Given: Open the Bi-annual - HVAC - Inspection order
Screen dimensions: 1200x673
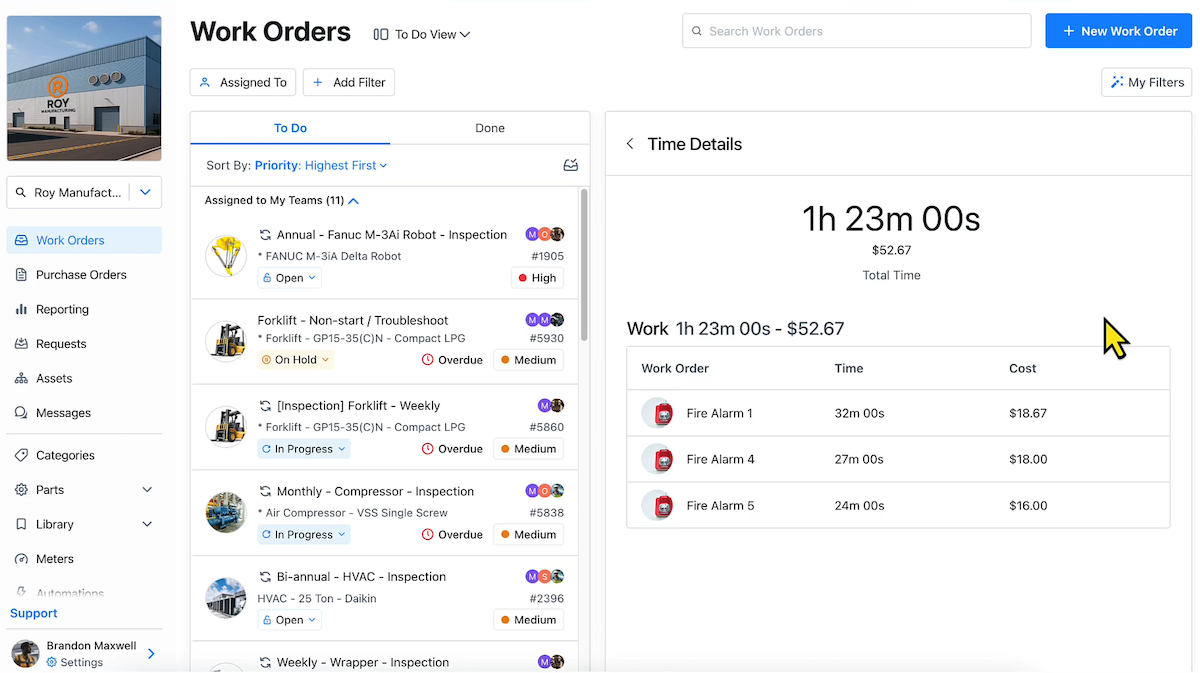Looking at the screenshot, I should [x=361, y=577].
